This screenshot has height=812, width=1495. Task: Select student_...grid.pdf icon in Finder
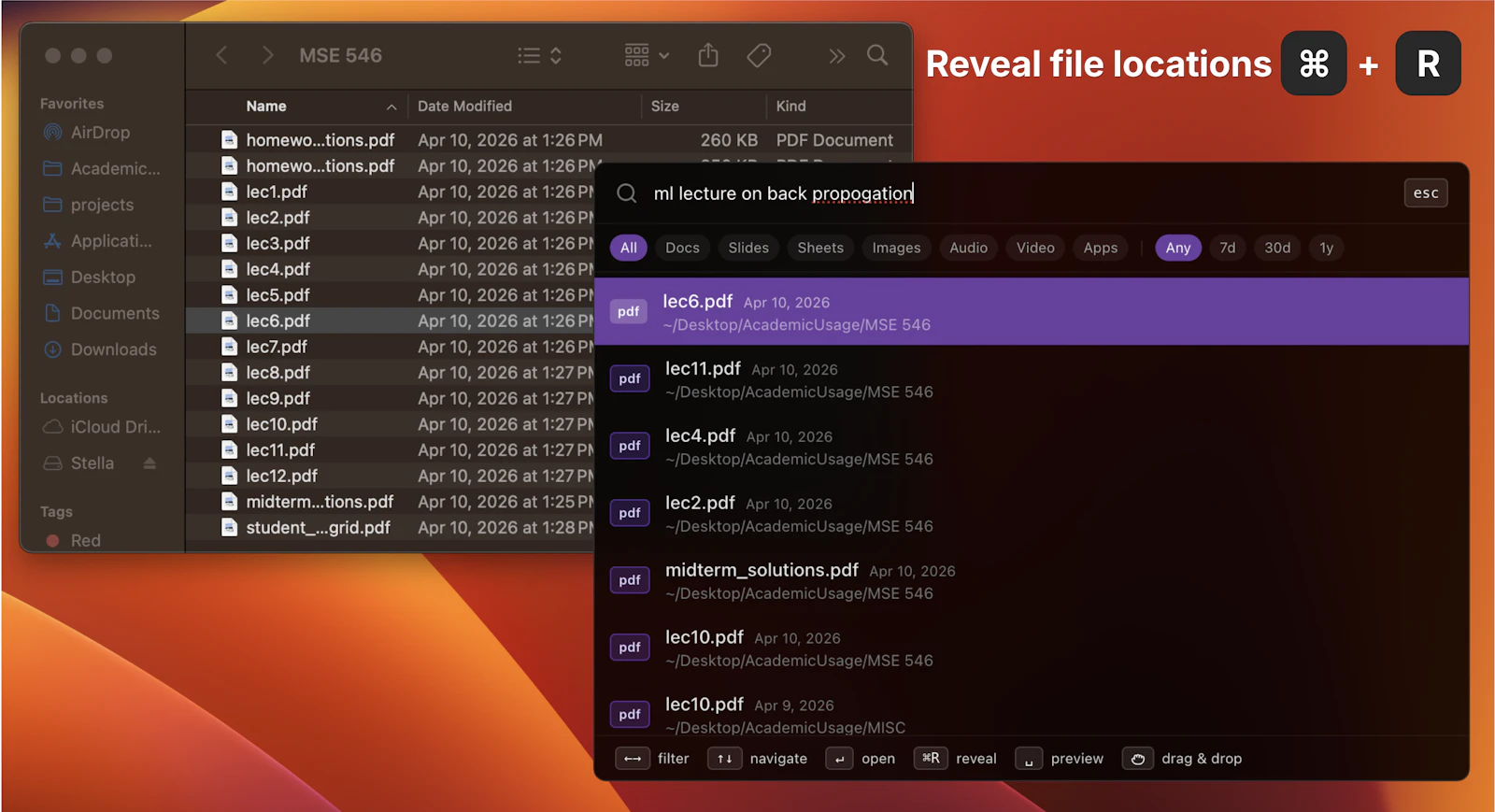(x=229, y=528)
